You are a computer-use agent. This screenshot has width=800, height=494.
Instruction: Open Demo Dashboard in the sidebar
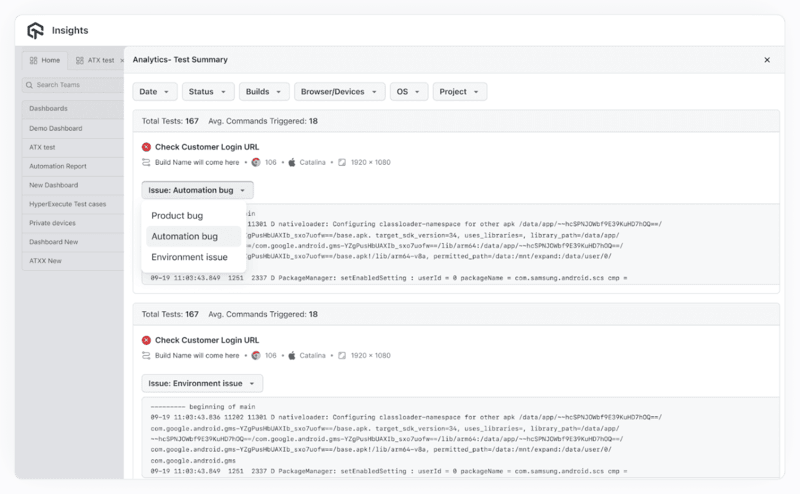73,129
